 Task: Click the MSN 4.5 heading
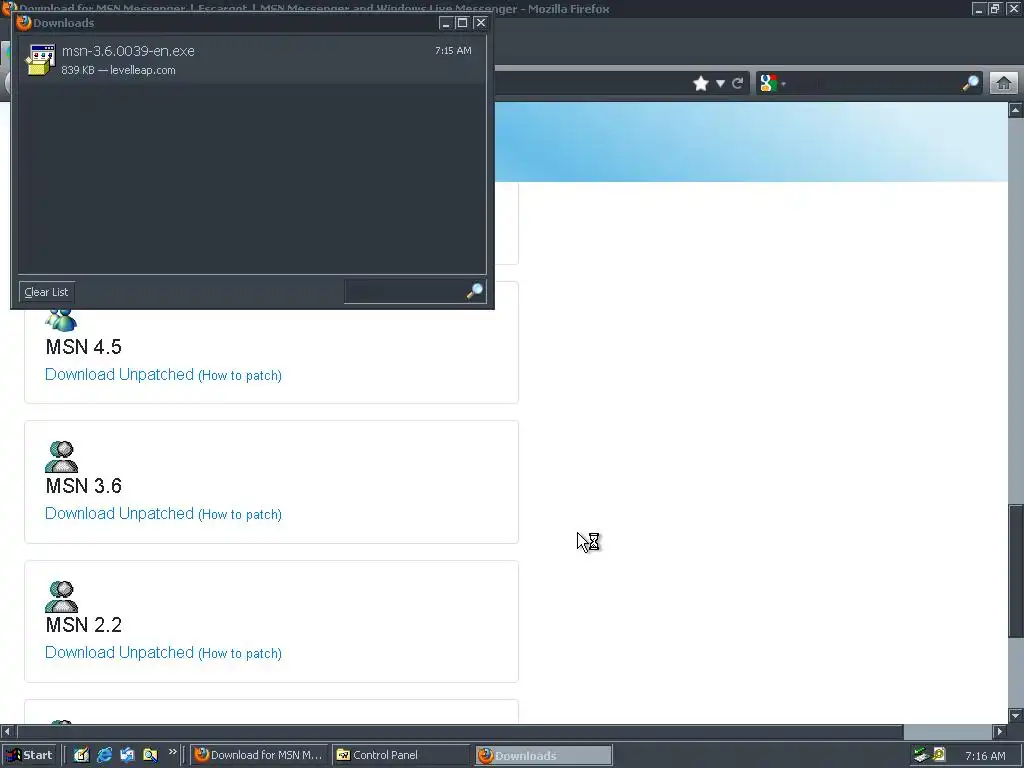[84, 347]
